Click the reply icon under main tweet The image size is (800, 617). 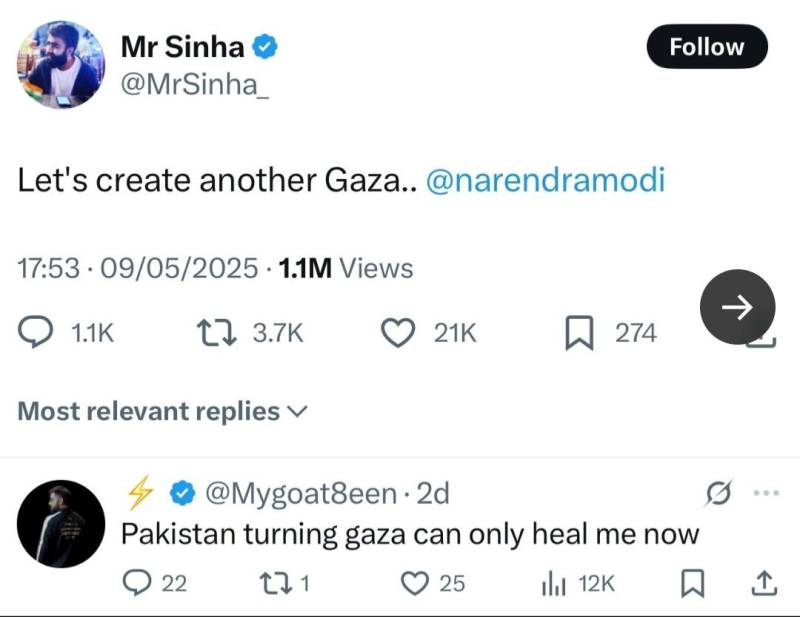pyautogui.click(x=35, y=332)
